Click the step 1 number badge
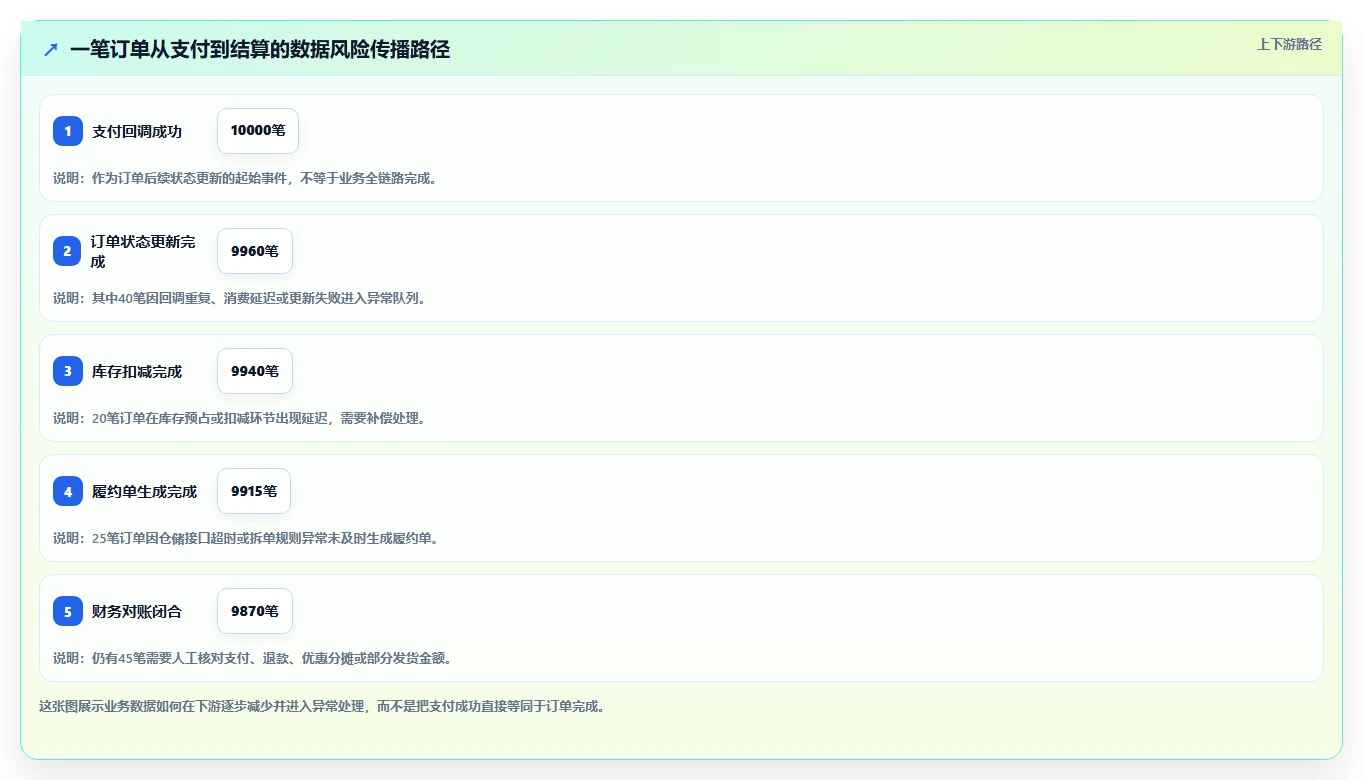The image size is (1363, 780). click(68, 131)
